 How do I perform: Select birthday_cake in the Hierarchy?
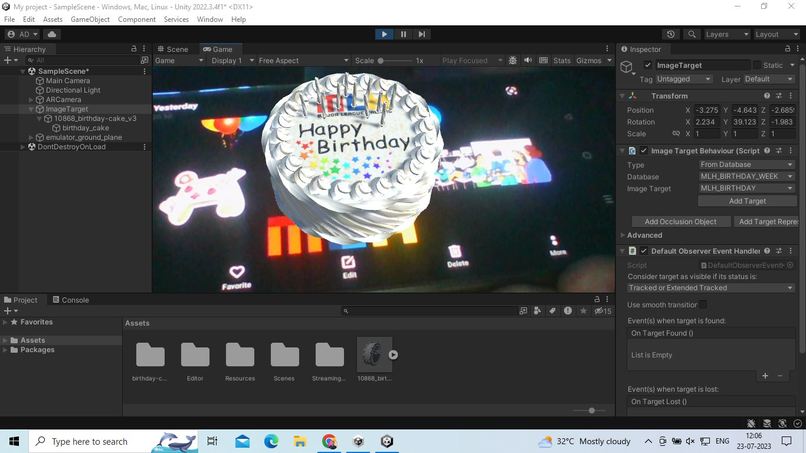pyautogui.click(x=85, y=128)
